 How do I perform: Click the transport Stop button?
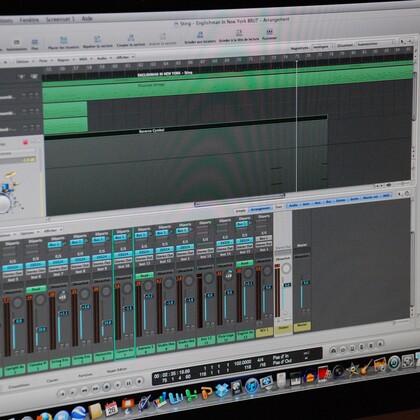point(106,387)
